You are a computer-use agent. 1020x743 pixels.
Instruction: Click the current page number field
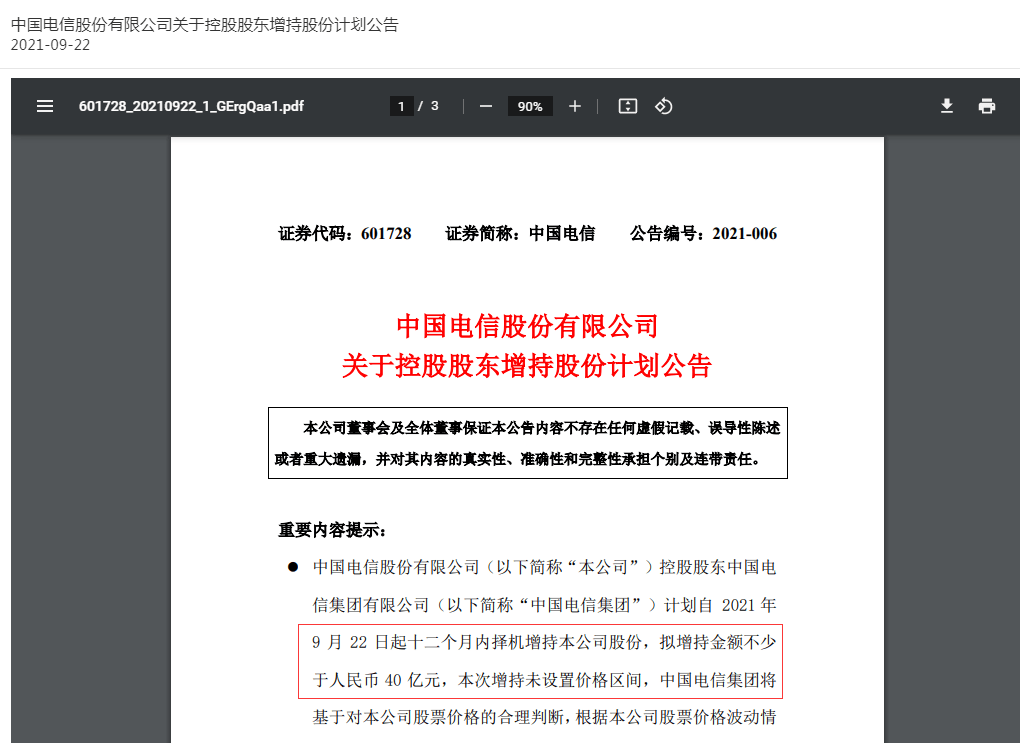401,106
